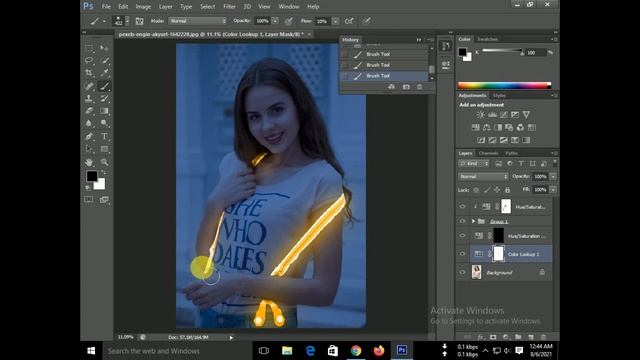Open the layer Opacity dropdown

[553, 177]
